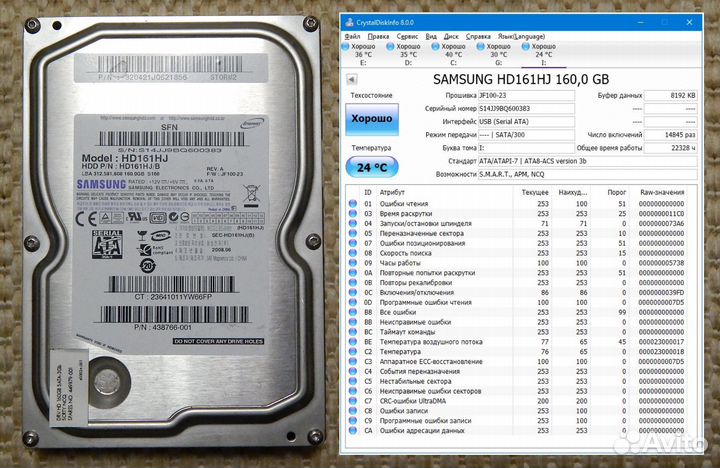Click the features field S.M.A.R.T., APM, NCQ
This screenshot has width=720, height=468.
[x=588, y=175]
